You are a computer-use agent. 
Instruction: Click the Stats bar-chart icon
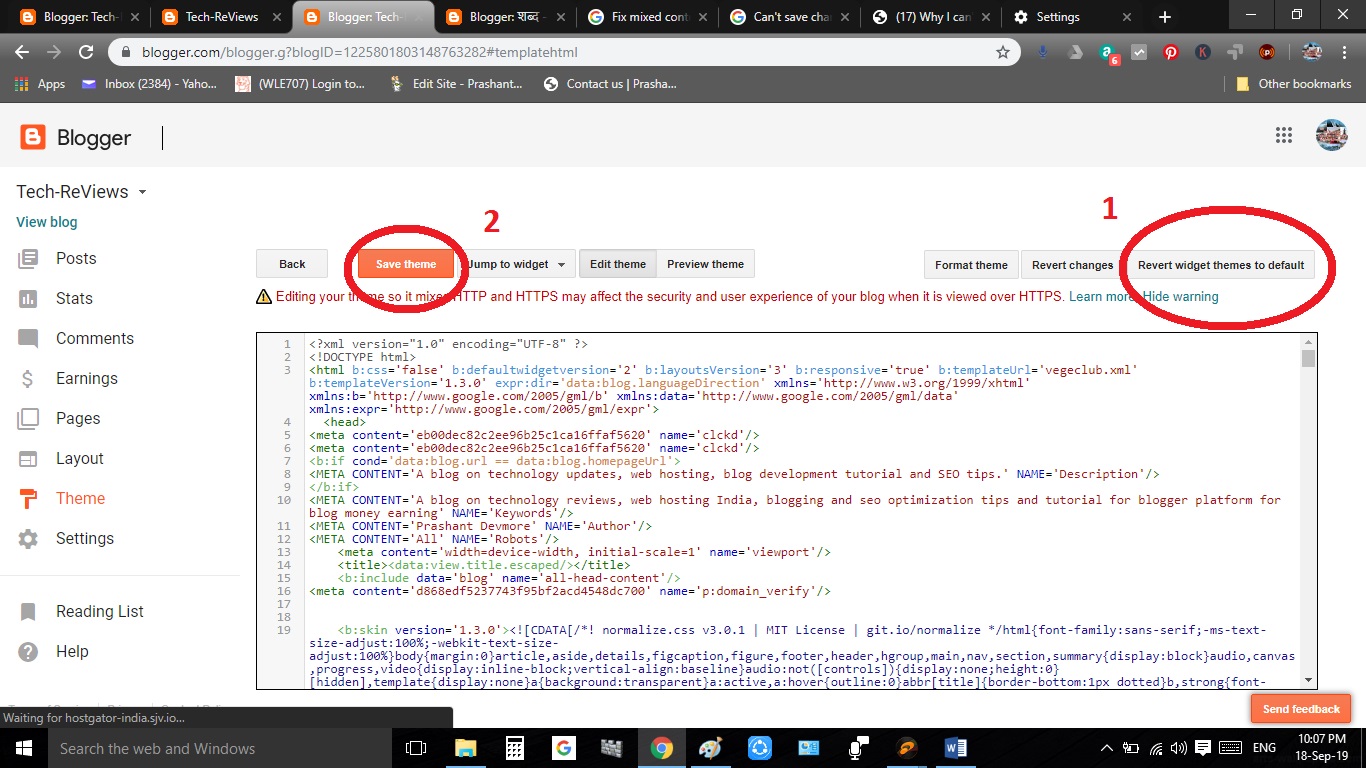(x=28, y=299)
